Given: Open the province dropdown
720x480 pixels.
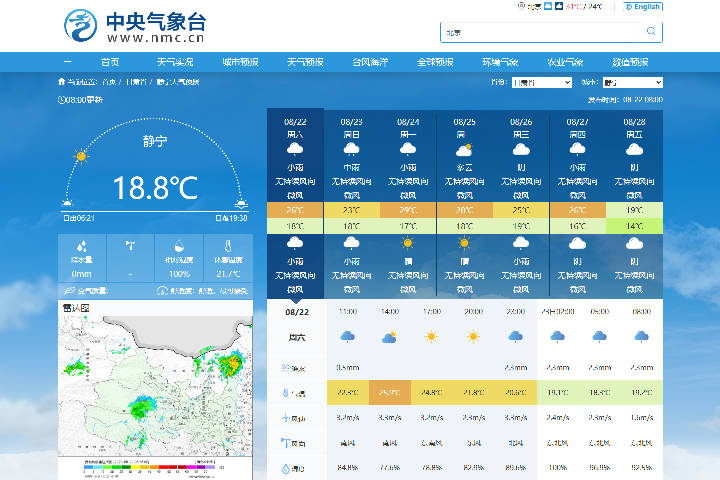Looking at the screenshot, I should pos(542,82).
